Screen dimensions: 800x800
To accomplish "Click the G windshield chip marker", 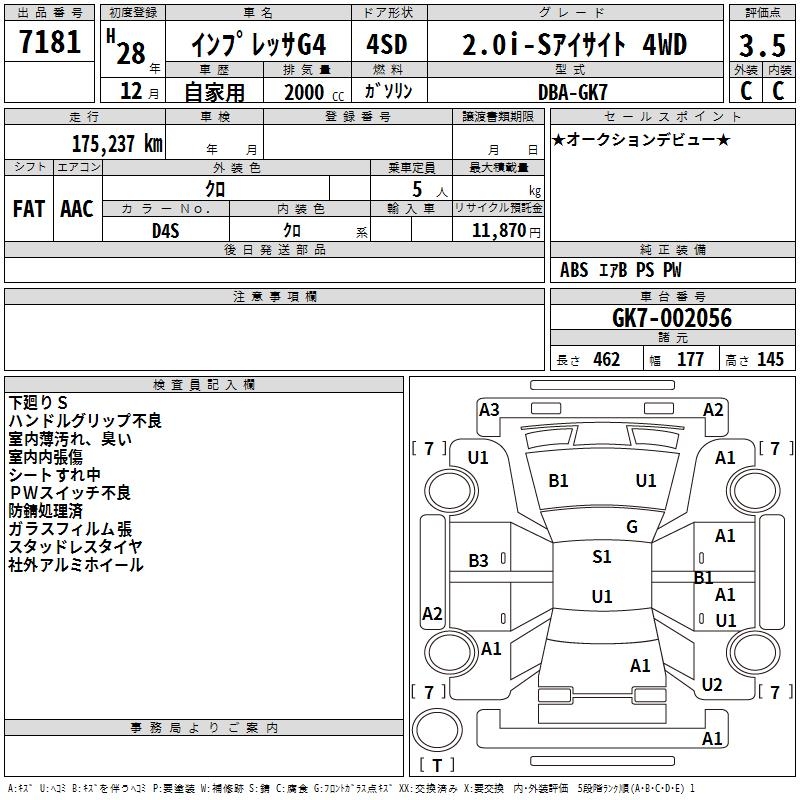I will pos(632,526).
